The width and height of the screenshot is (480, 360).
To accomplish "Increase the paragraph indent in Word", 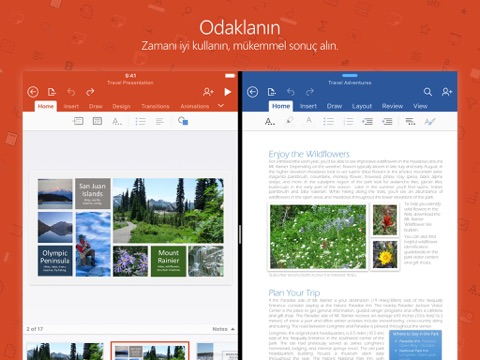I will coord(387,121).
